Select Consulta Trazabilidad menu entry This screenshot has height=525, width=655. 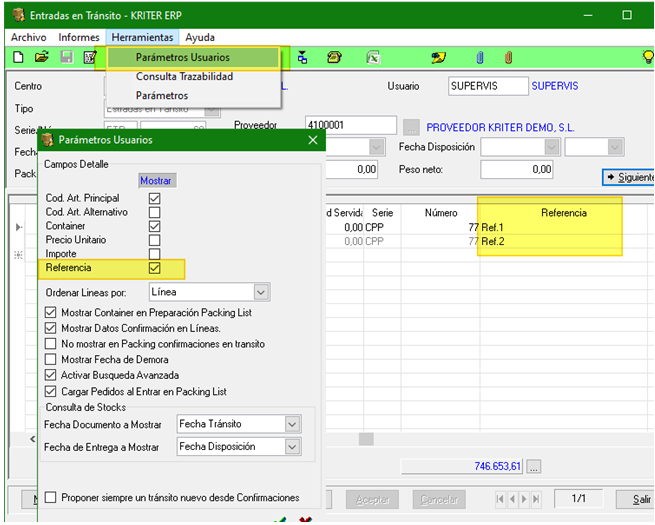(x=193, y=76)
